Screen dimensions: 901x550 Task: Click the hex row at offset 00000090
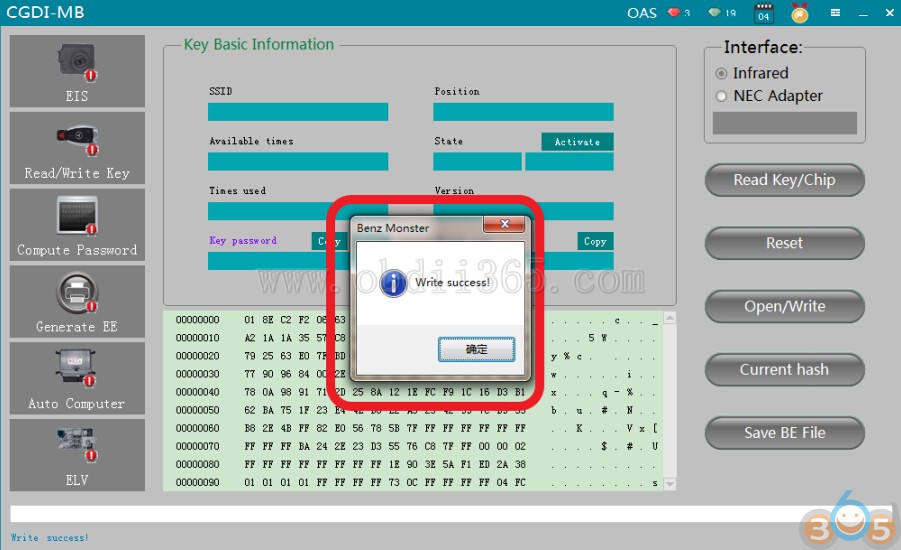pyautogui.click(x=417, y=482)
